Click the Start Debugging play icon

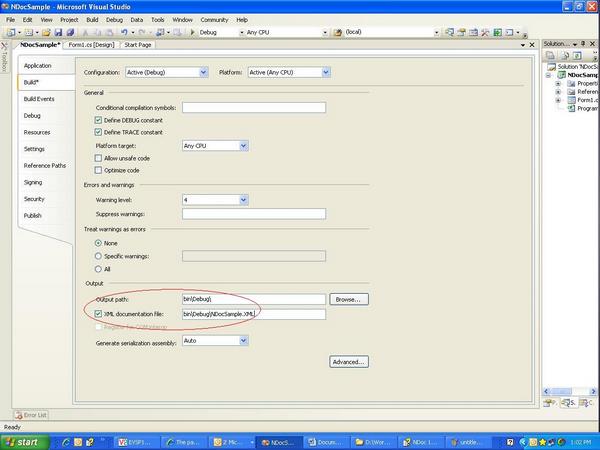pyautogui.click(x=192, y=33)
